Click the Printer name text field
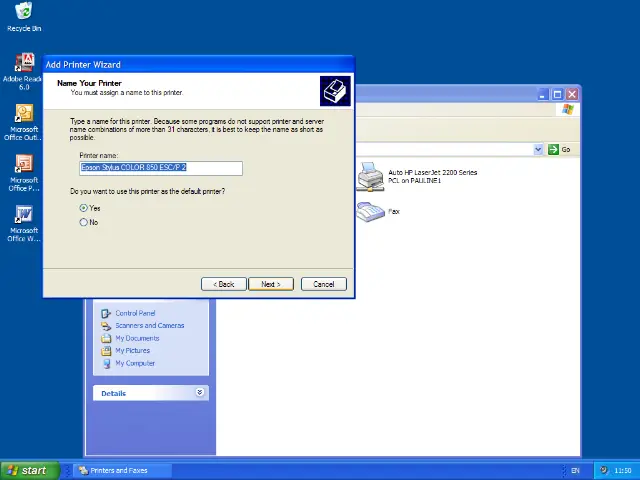640x480 pixels. (x=161, y=168)
